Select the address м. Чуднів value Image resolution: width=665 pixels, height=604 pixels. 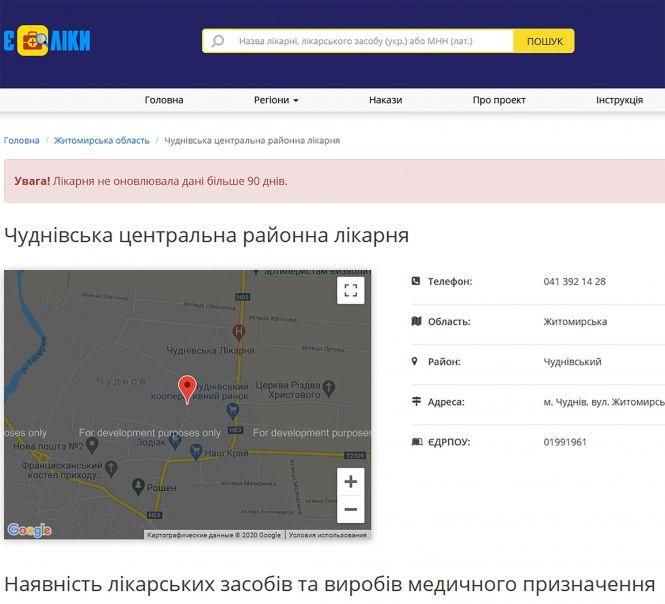point(604,402)
